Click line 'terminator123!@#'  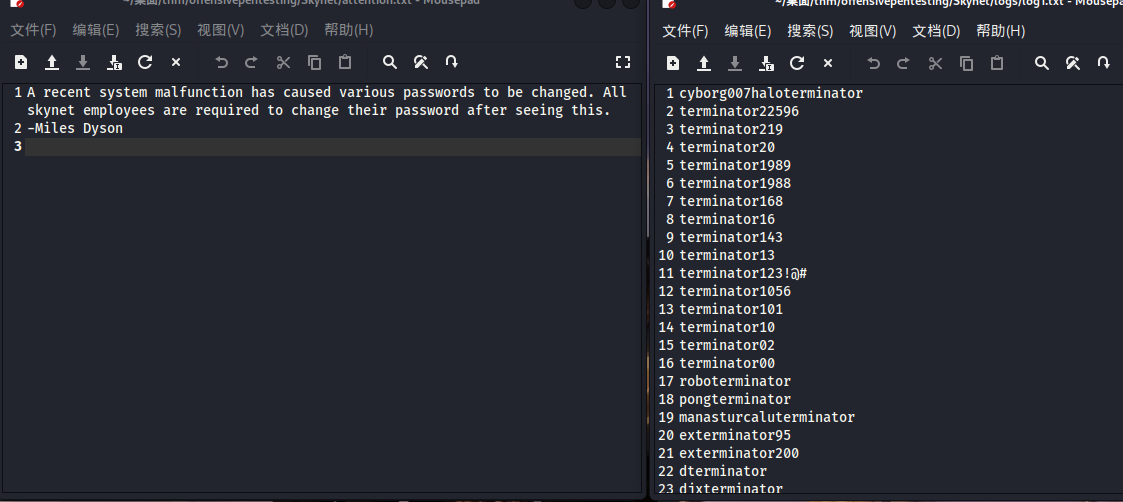coord(743,273)
